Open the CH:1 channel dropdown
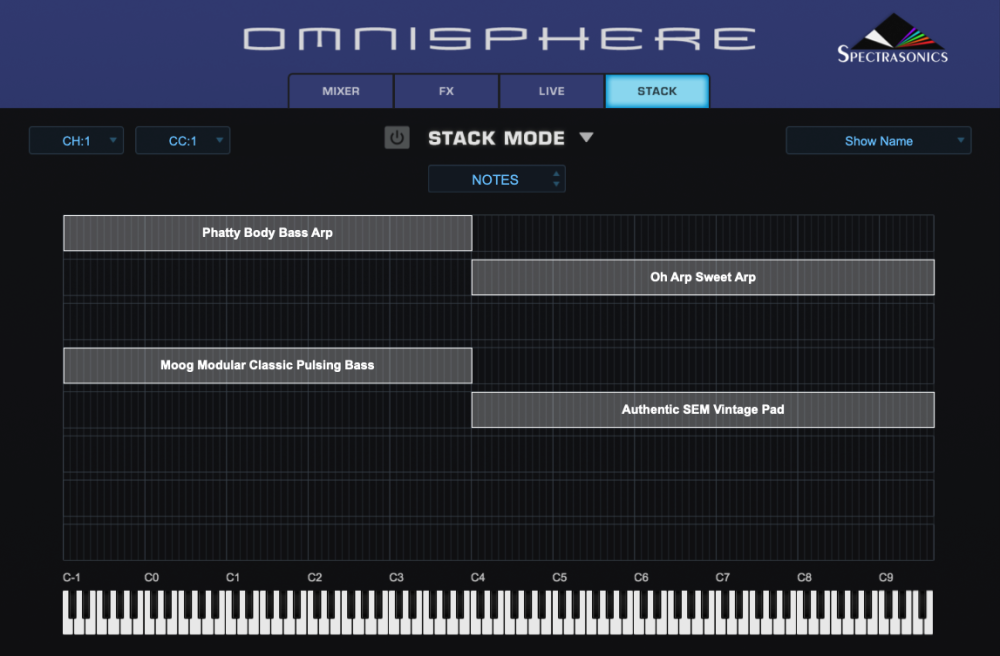This screenshot has width=1000, height=656. click(77, 140)
